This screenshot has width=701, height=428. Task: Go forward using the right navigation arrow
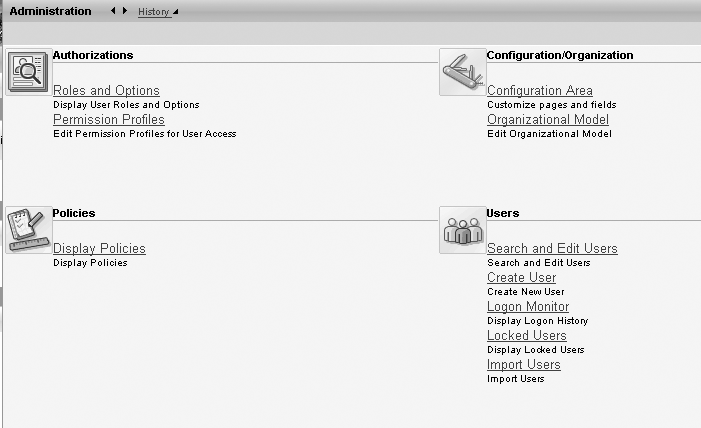point(125,11)
